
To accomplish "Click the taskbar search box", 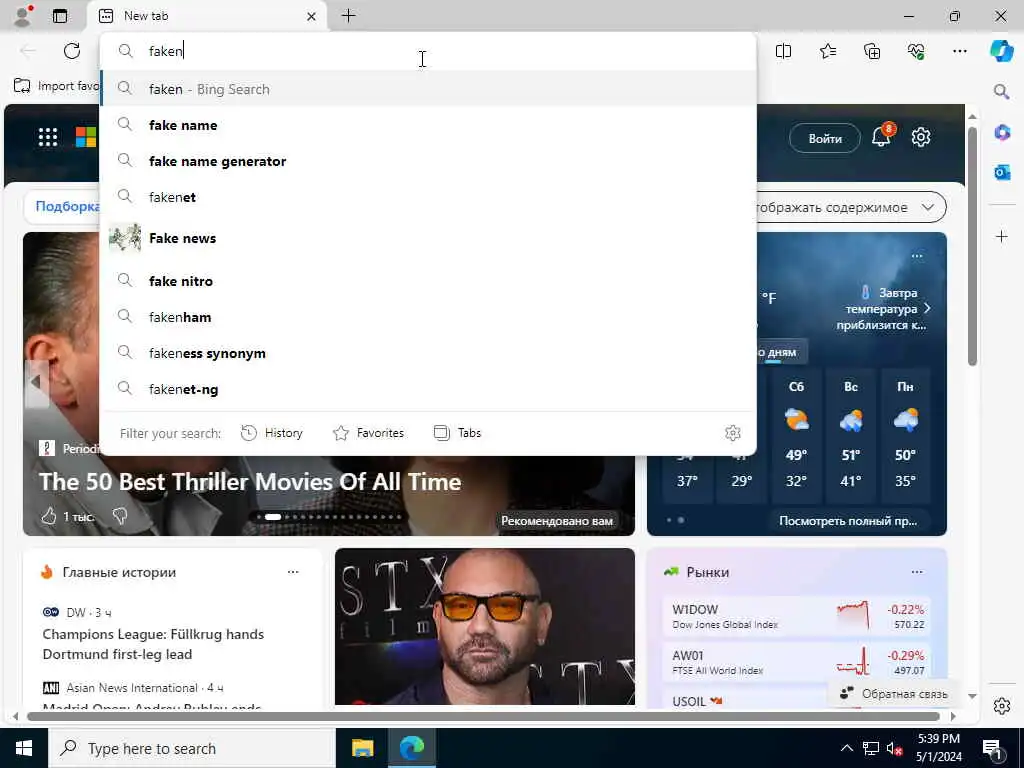I will (191, 748).
